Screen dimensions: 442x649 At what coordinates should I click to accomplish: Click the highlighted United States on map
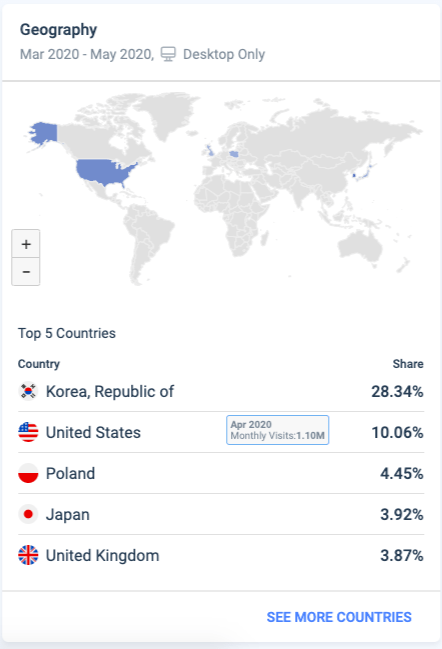(106, 172)
